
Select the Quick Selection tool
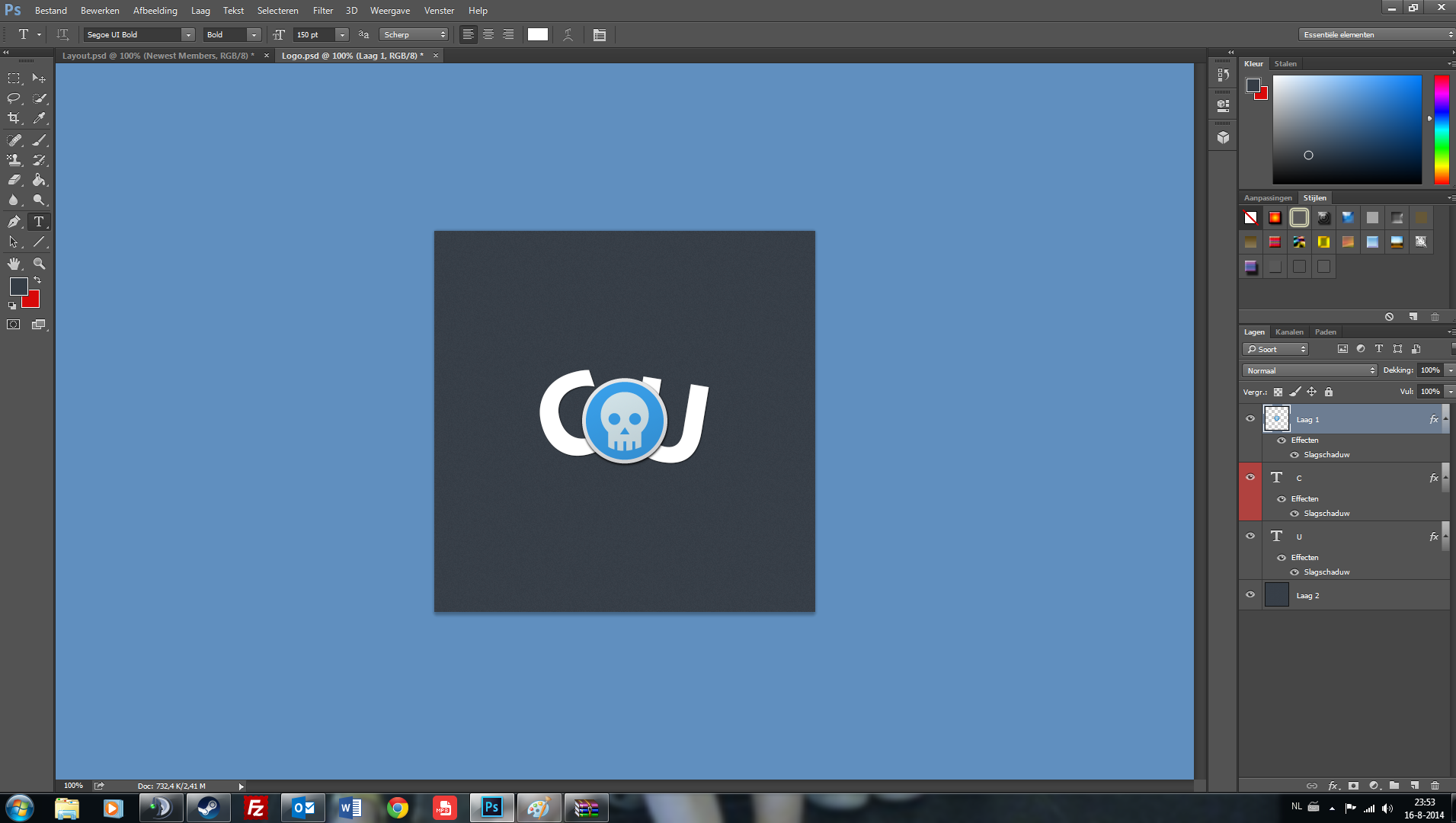pyautogui.click(x=39, y=98)
